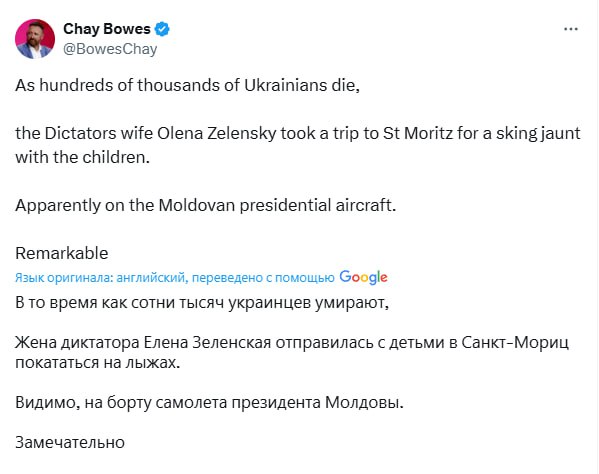Click the 'Язык оригинала: английский' translation link
This screenshot has height=474, width=599.
click(102, 278)
